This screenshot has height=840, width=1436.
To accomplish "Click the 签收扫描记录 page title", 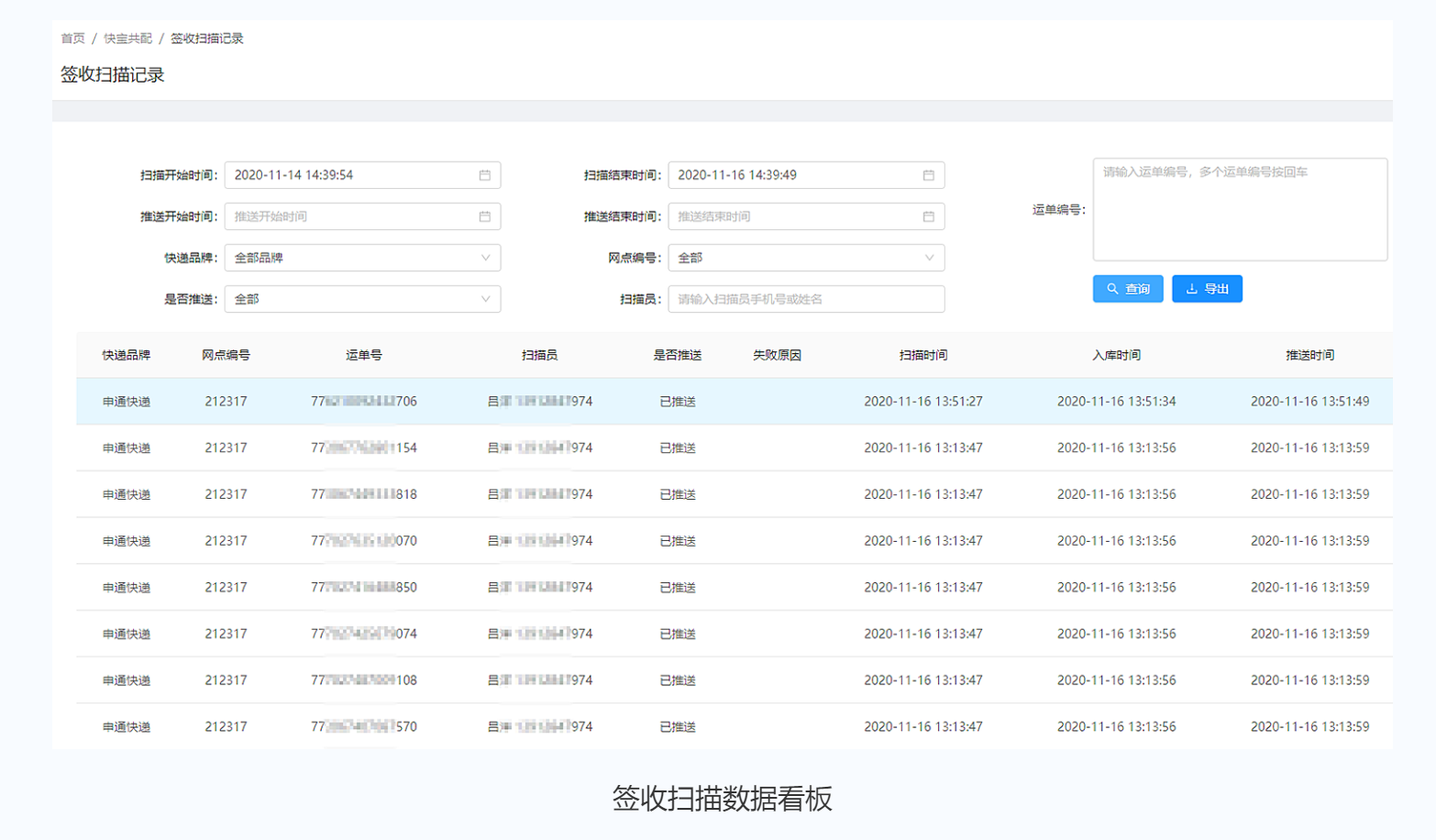I will tap(112, 75).
